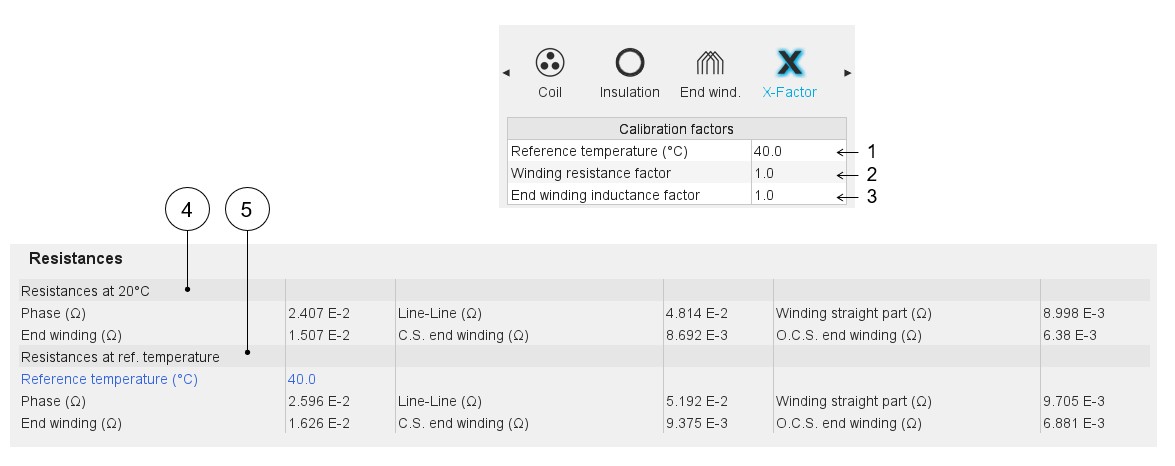The height and width of the screenshot is (466, 1175).
Task: Switch to the X-Factor label
Action: coord(790,92)
